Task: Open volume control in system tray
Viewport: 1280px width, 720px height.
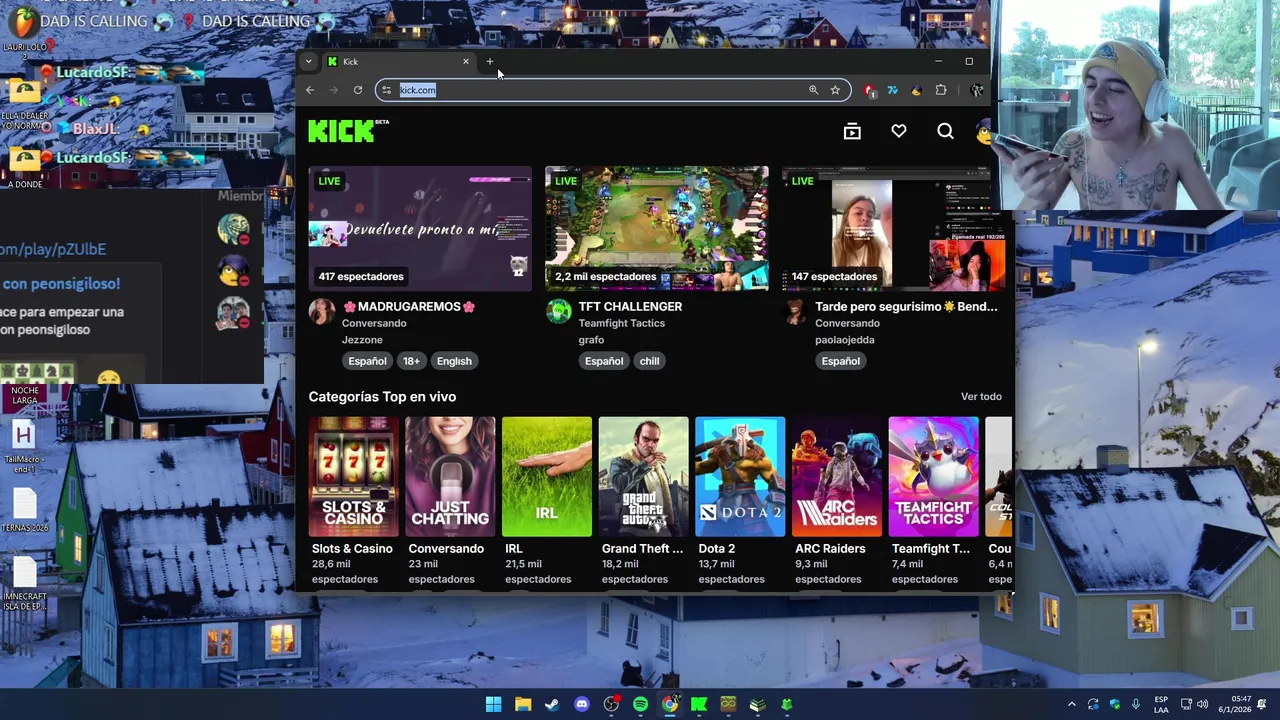Action: tap(1202, 704)
